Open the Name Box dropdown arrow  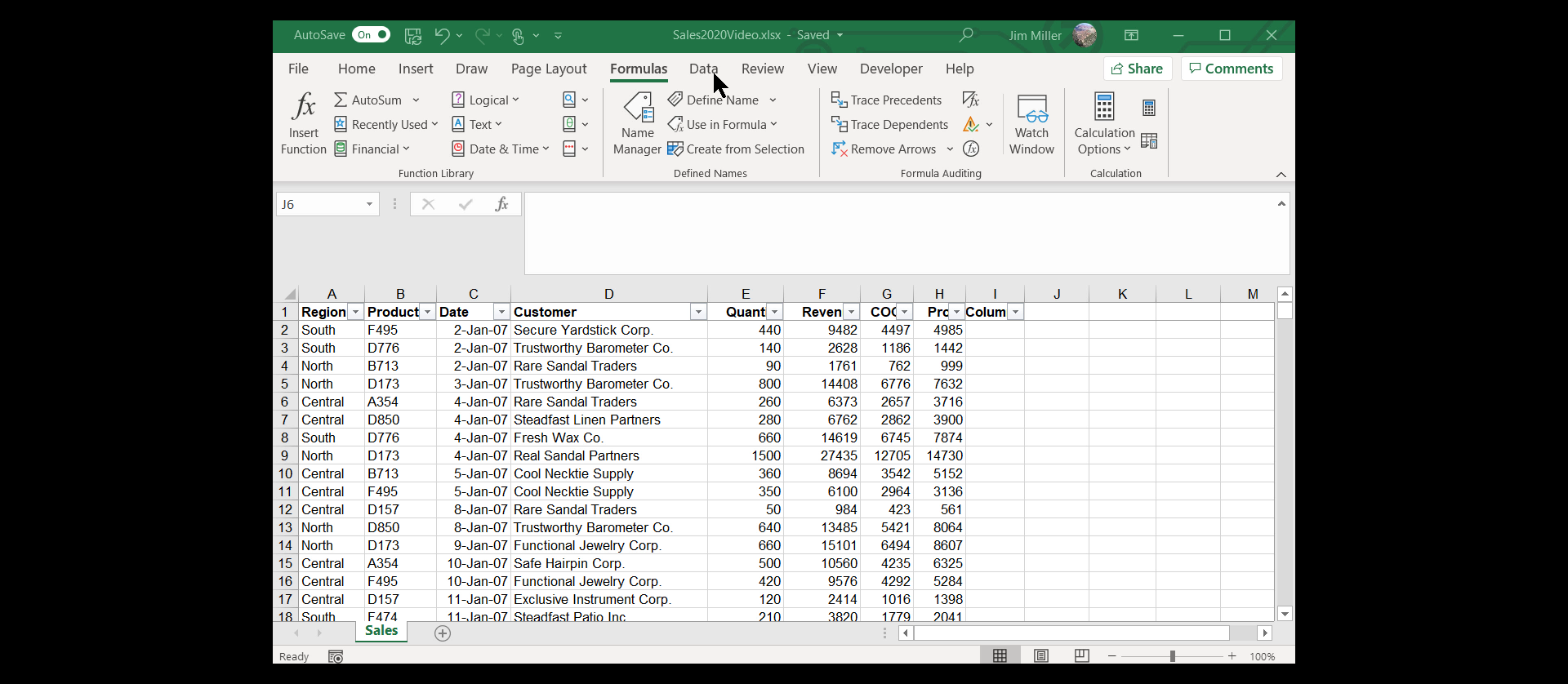coord(369,204)
